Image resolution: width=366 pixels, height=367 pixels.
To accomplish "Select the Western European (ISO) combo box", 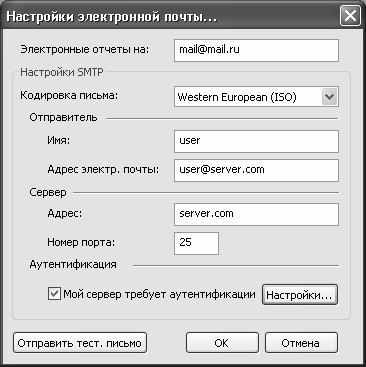I will 256,97.
